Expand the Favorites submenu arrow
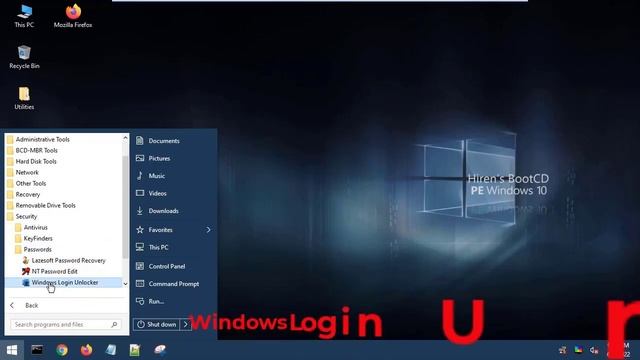 click(x=208, y=230)
